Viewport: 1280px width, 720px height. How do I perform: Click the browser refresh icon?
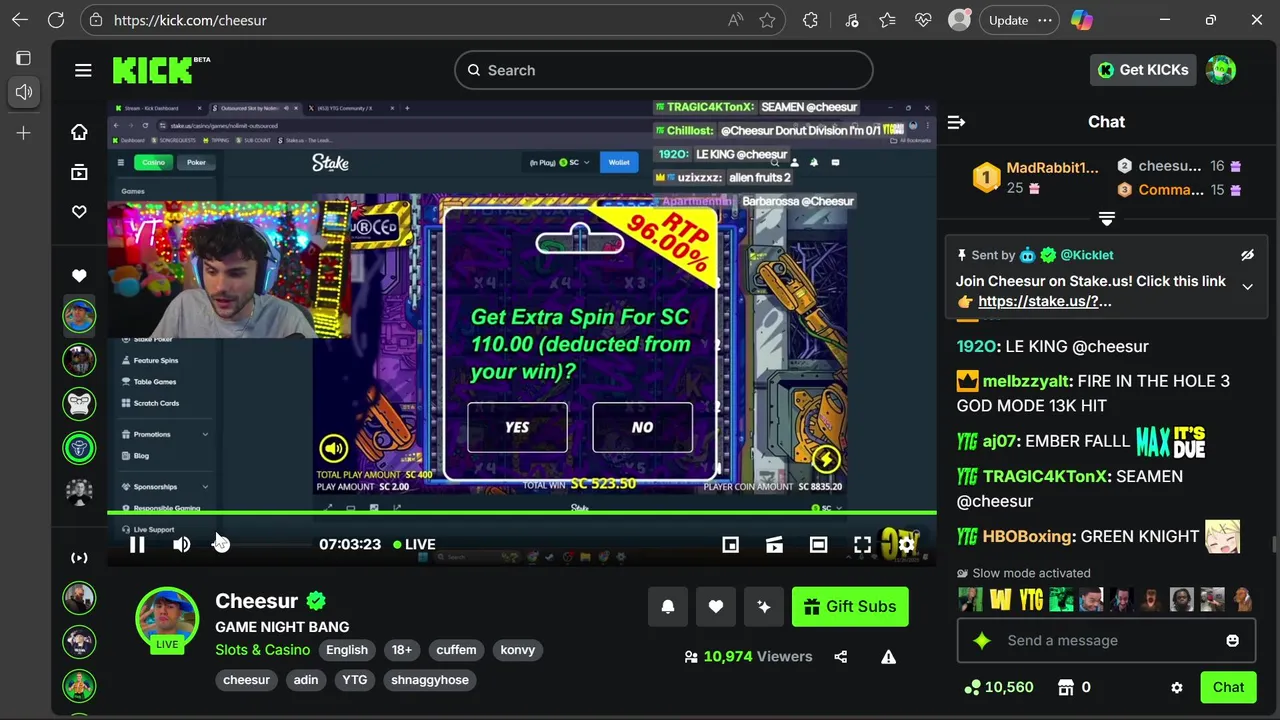tap(56, 20)
